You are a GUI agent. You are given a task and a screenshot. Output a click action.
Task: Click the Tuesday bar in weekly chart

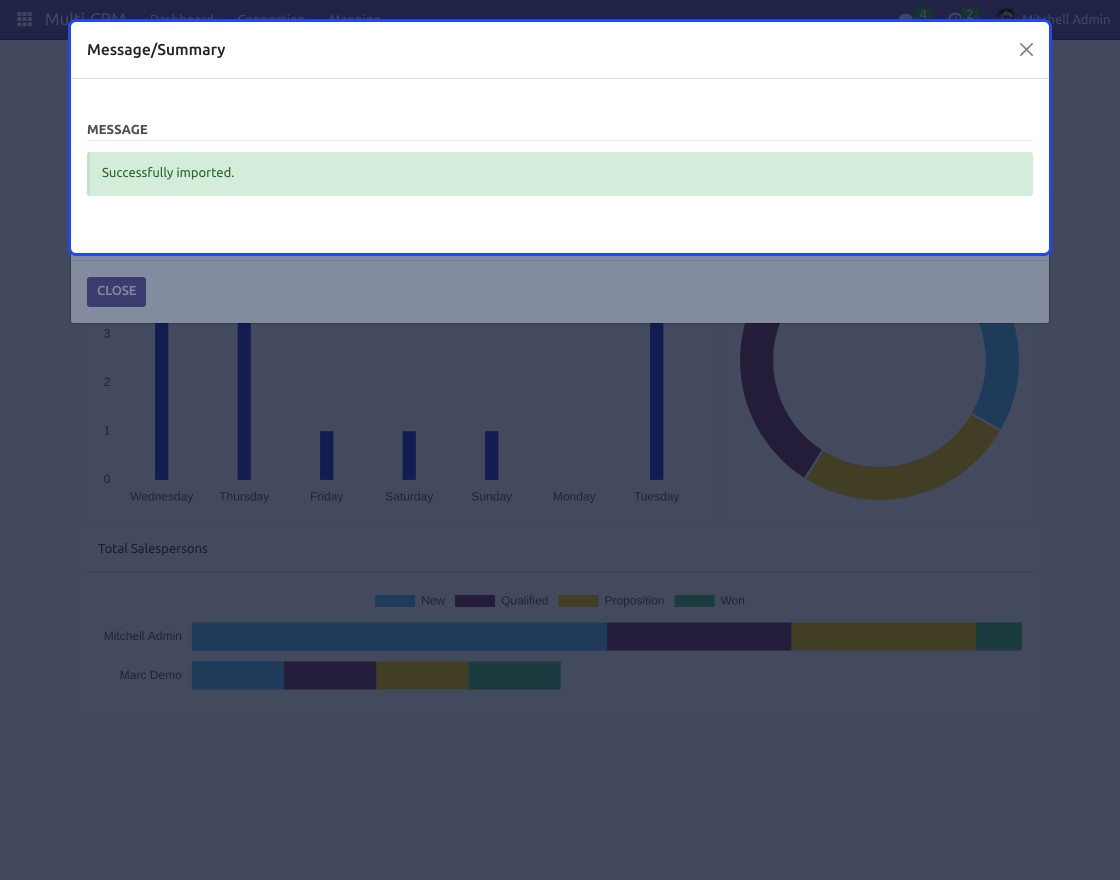[x=656, y=401]
